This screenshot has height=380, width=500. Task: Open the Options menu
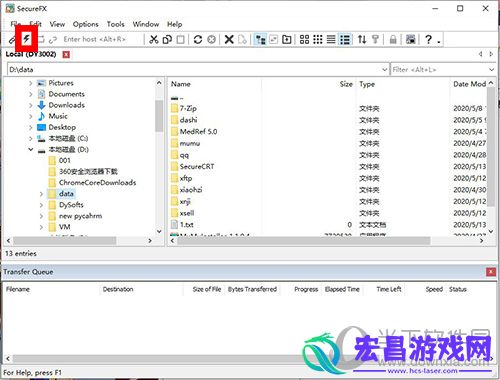pos(86,24)
